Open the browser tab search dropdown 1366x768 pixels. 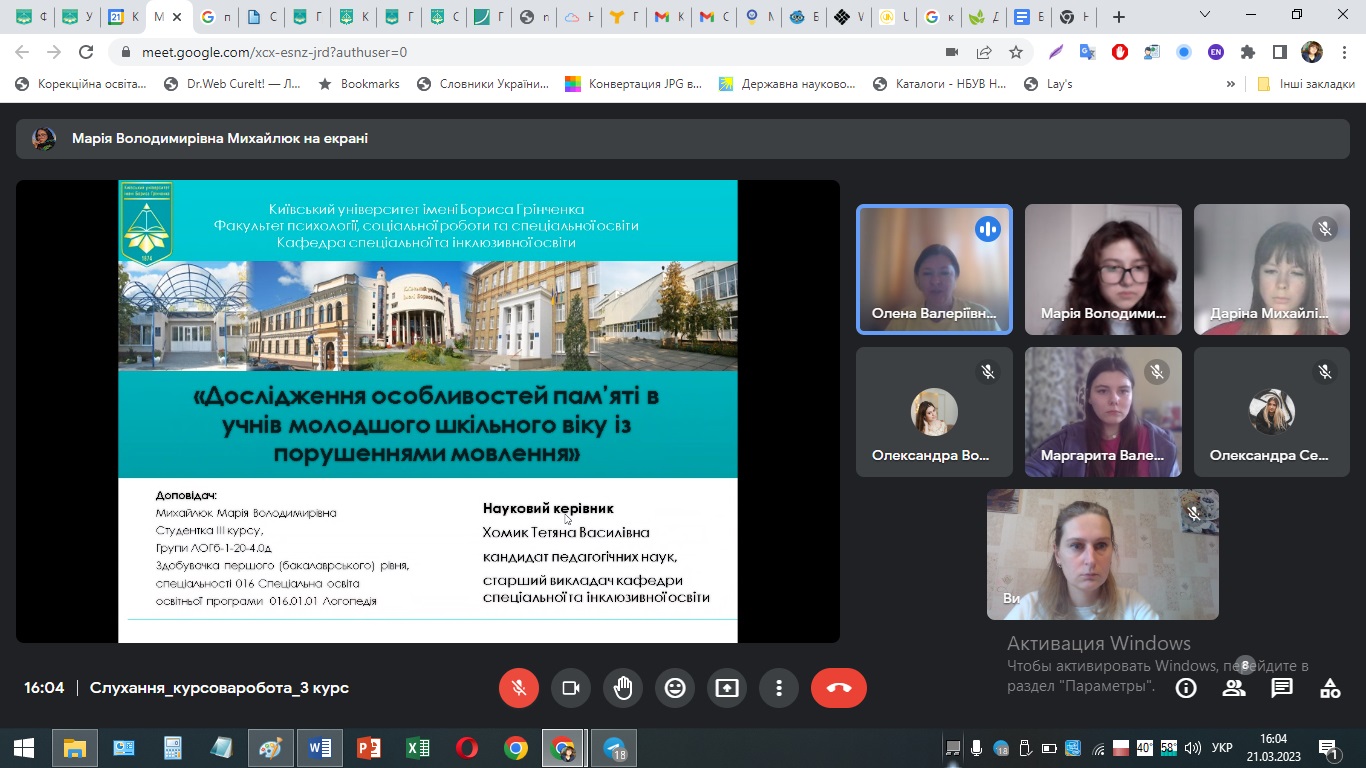[1205, 16]
